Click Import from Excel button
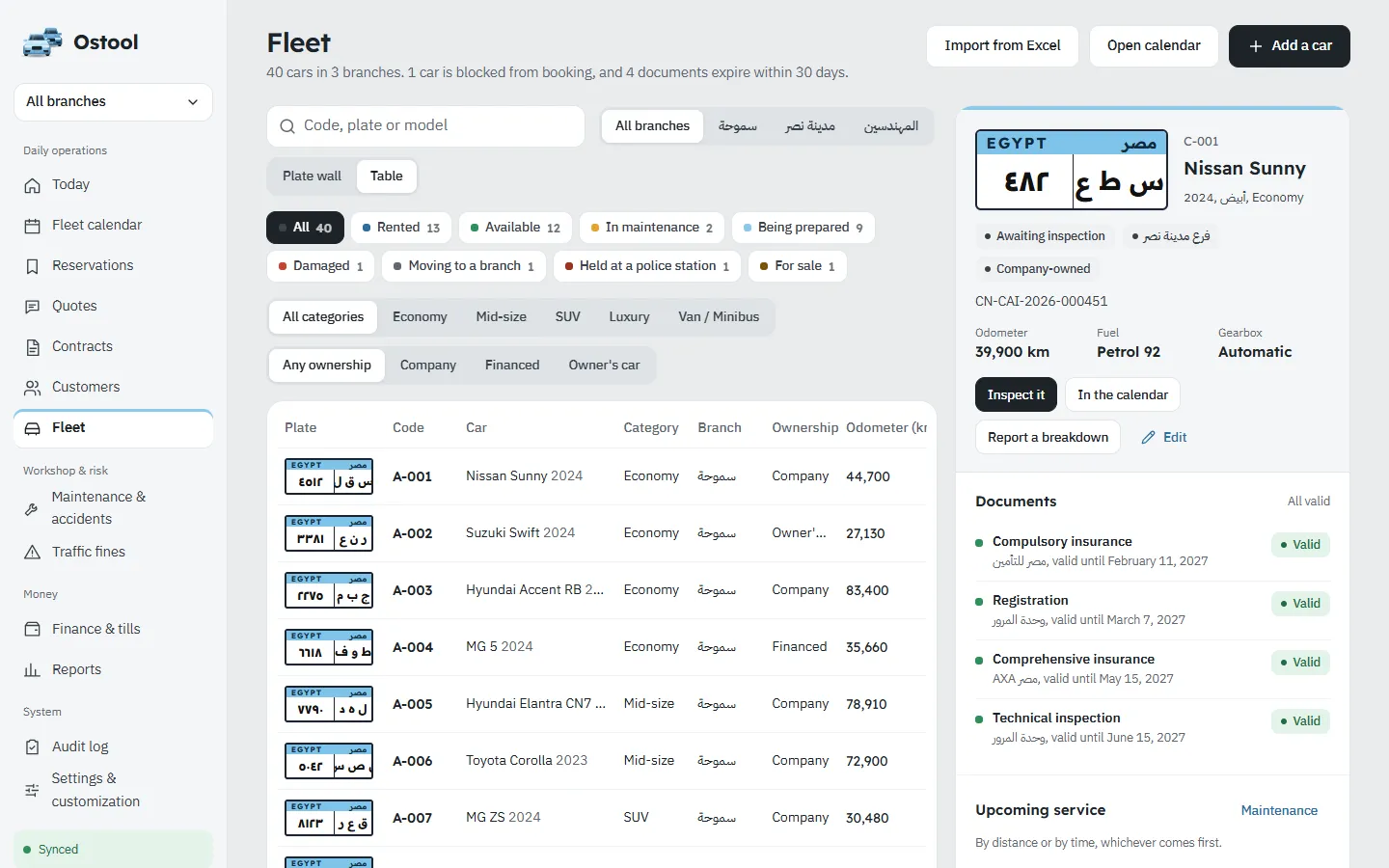 [x=1002, y=46]
